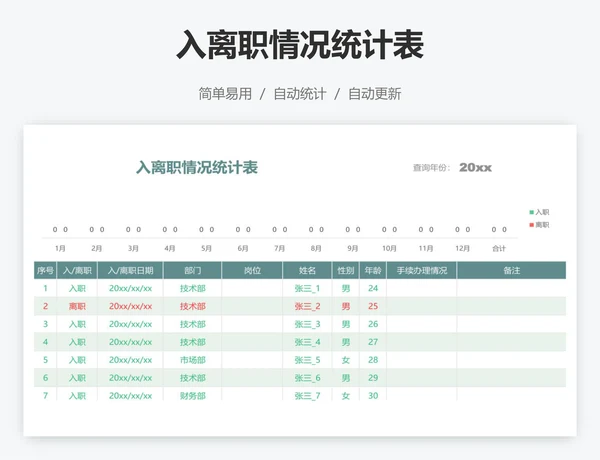Select the query year value 20xx
The height and width of the screenshot is (460, 600).
[475, 168]
